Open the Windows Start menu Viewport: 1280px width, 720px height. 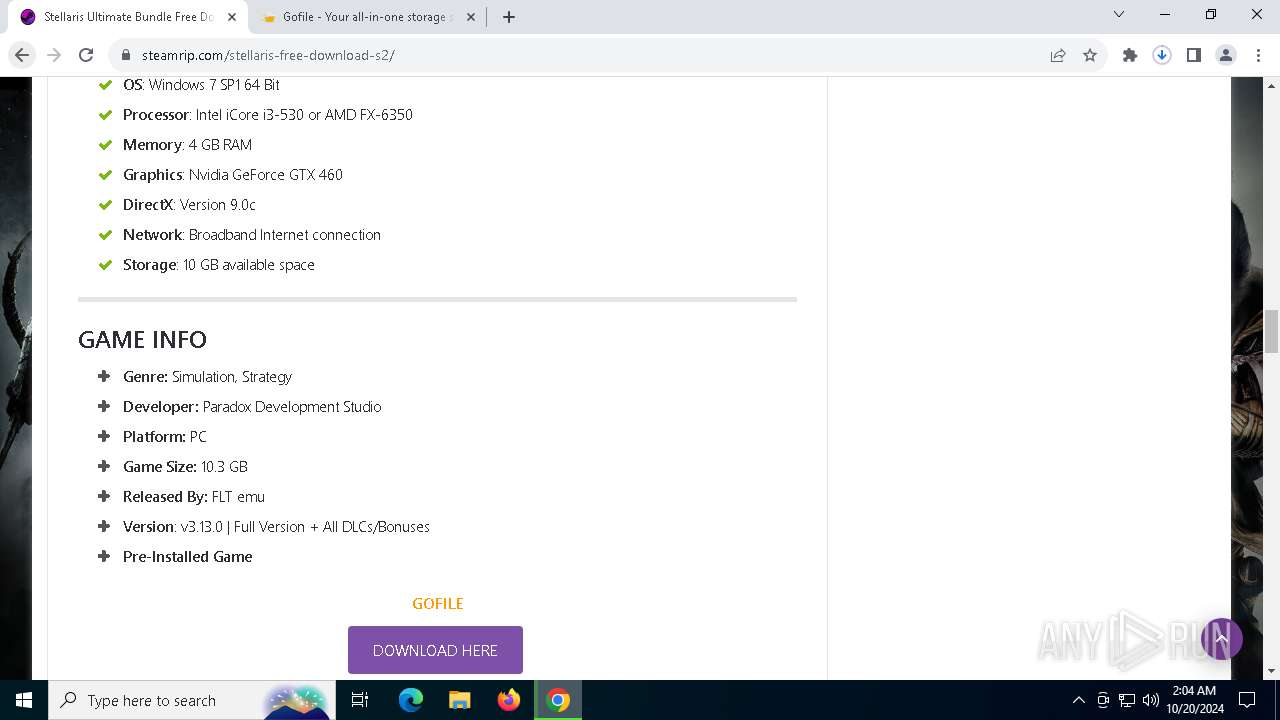[x=24, y=700]
